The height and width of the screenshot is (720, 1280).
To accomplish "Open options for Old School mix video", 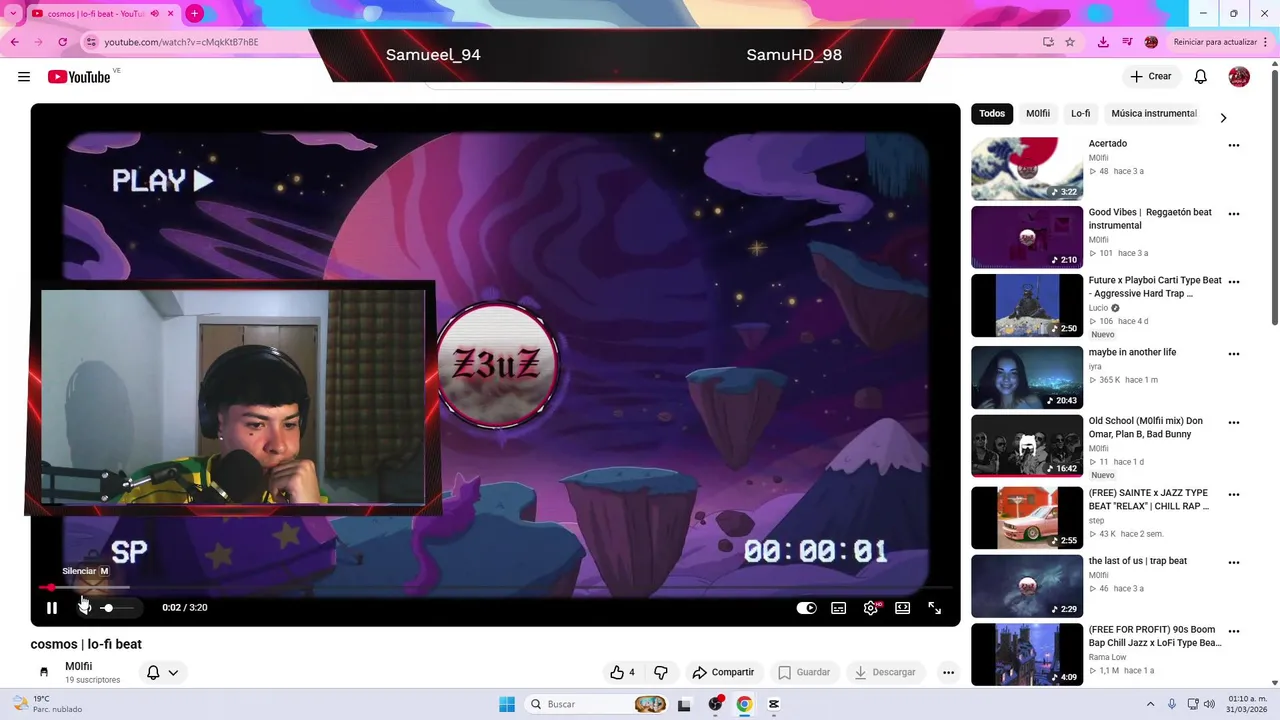I will tap(1234, 422).
